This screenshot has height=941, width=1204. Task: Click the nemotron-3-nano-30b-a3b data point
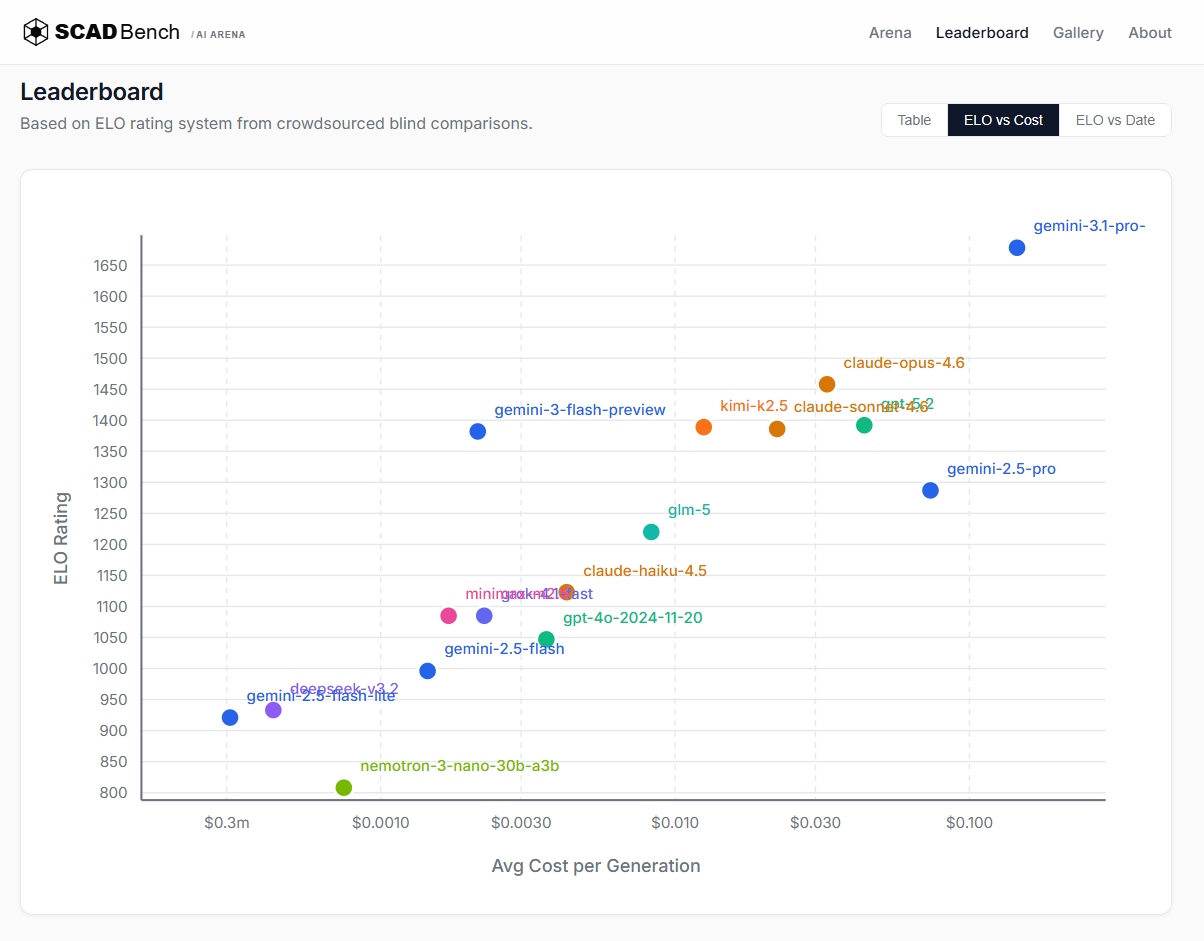(344, 788)
